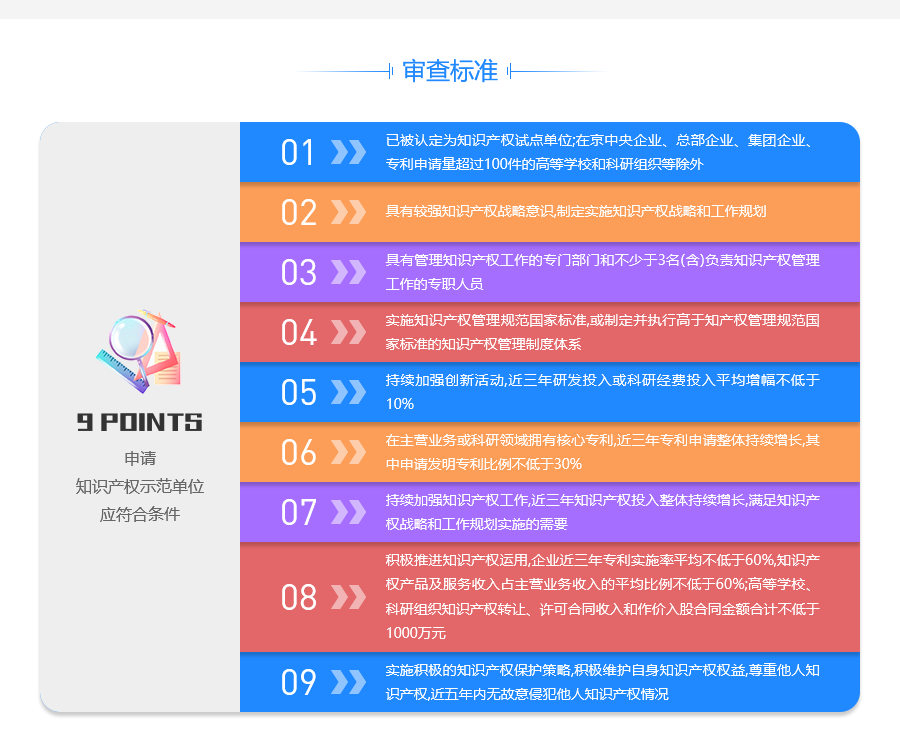
Task: Click the chevron arrows next to number 08
Action: (x=348, y=597)
